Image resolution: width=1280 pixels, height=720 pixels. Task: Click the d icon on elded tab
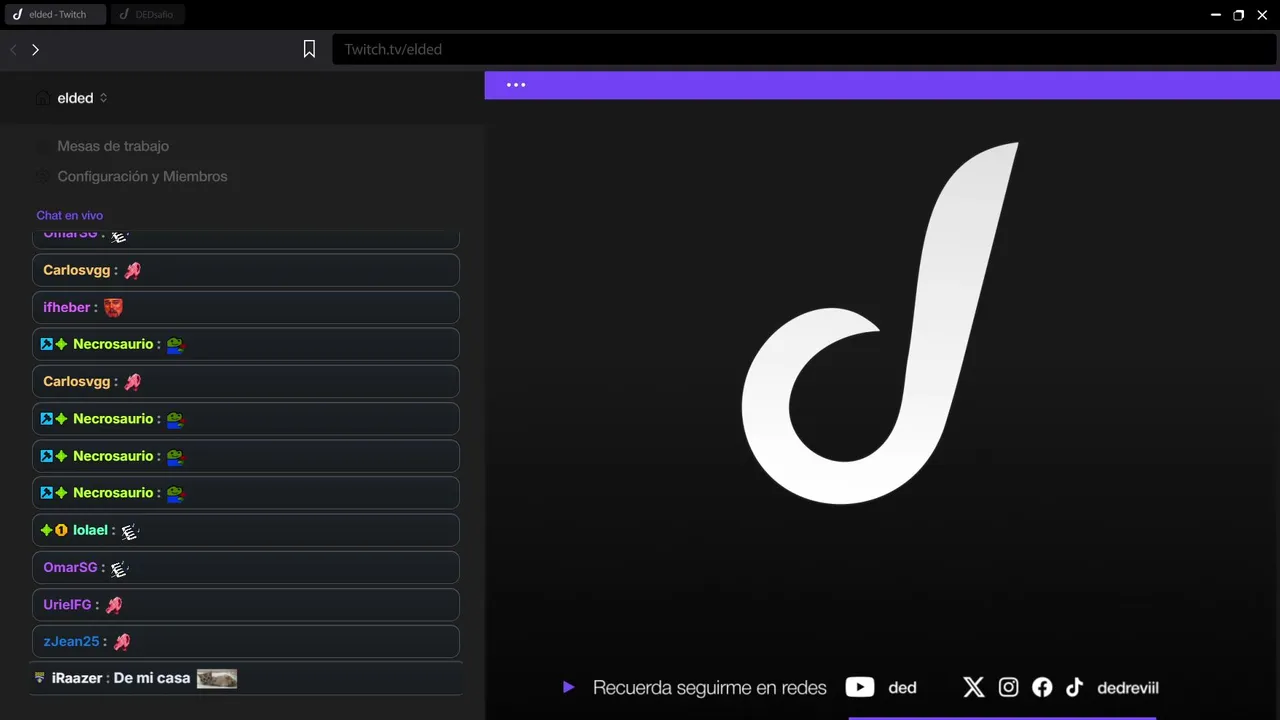pos(17,15)
